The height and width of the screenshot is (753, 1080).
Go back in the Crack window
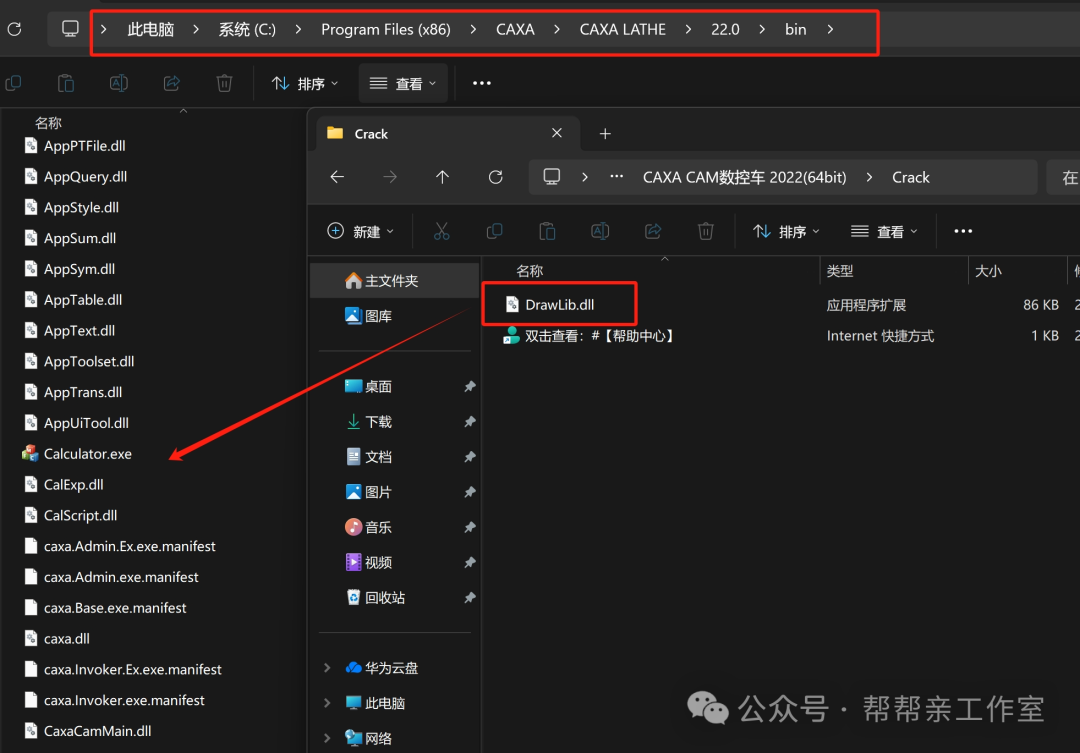click(x=337, y=177)
